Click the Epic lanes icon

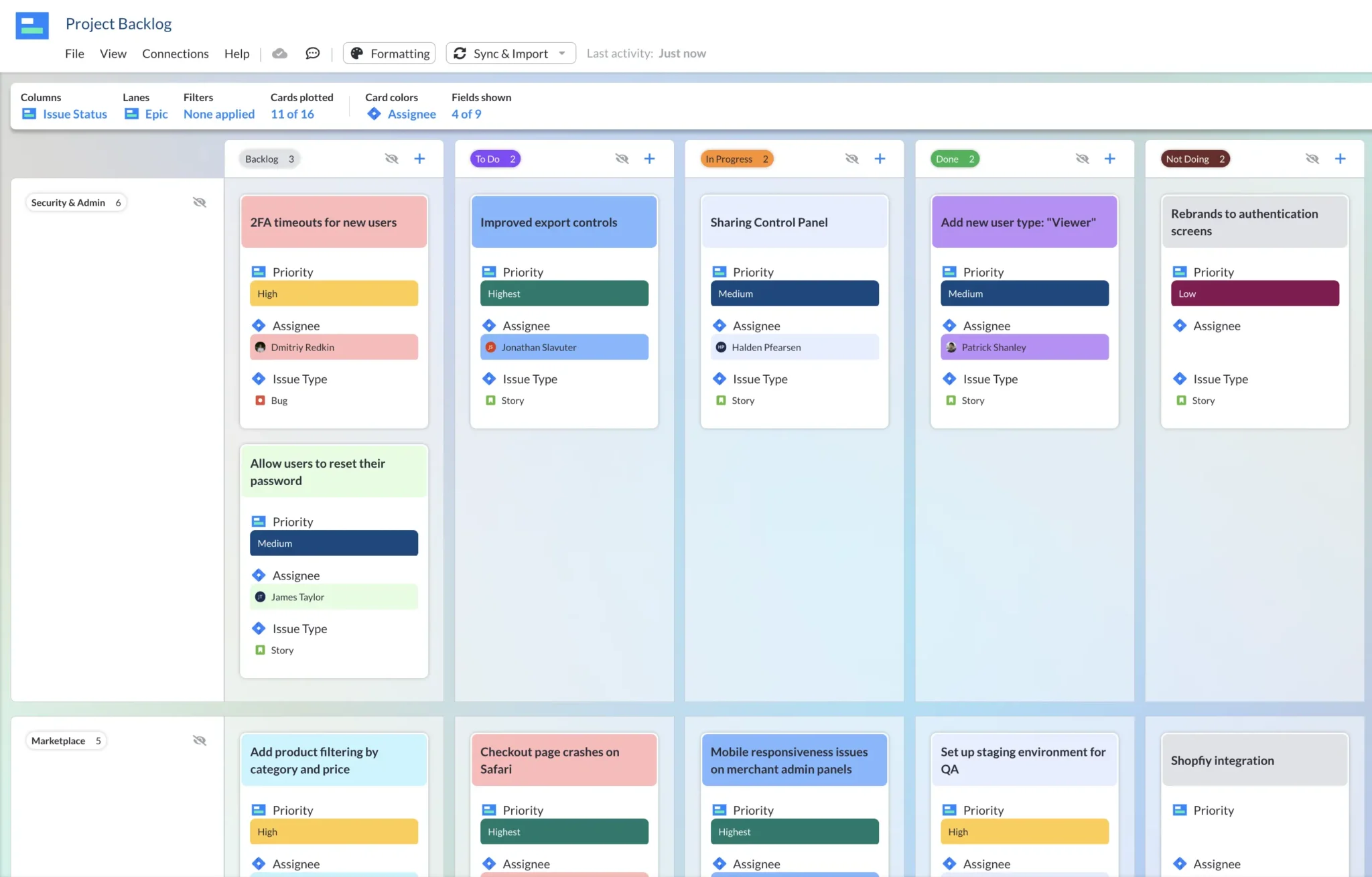(x=131, y=114)
